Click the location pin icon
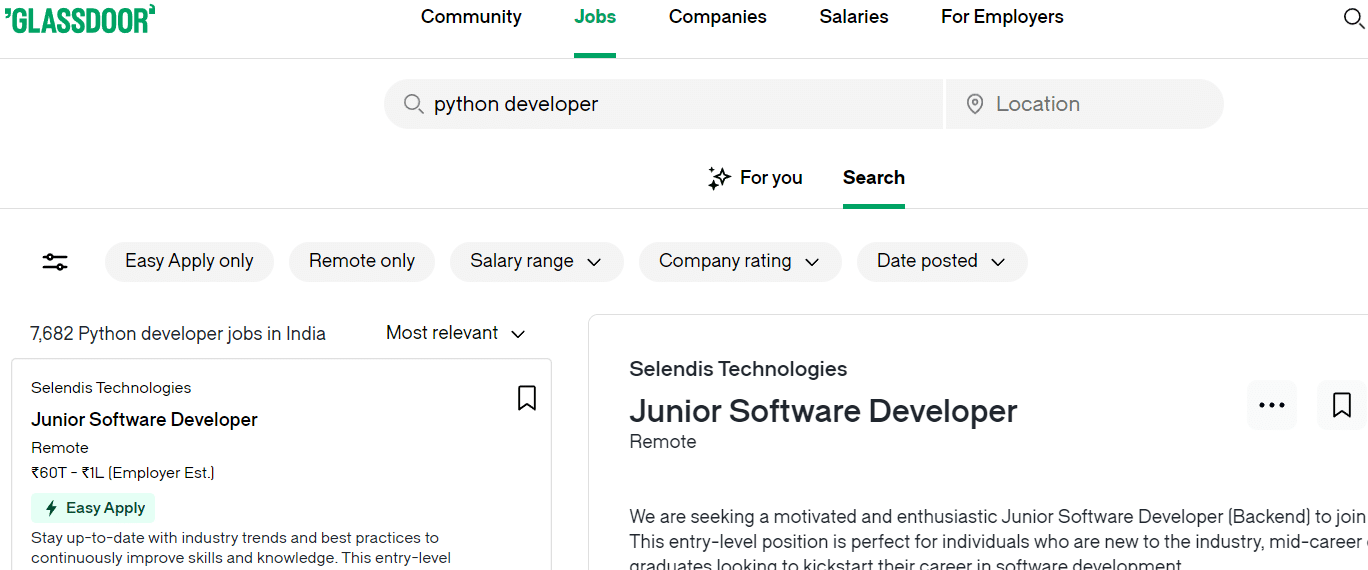The image size is (1368, 570). [975, 104]
